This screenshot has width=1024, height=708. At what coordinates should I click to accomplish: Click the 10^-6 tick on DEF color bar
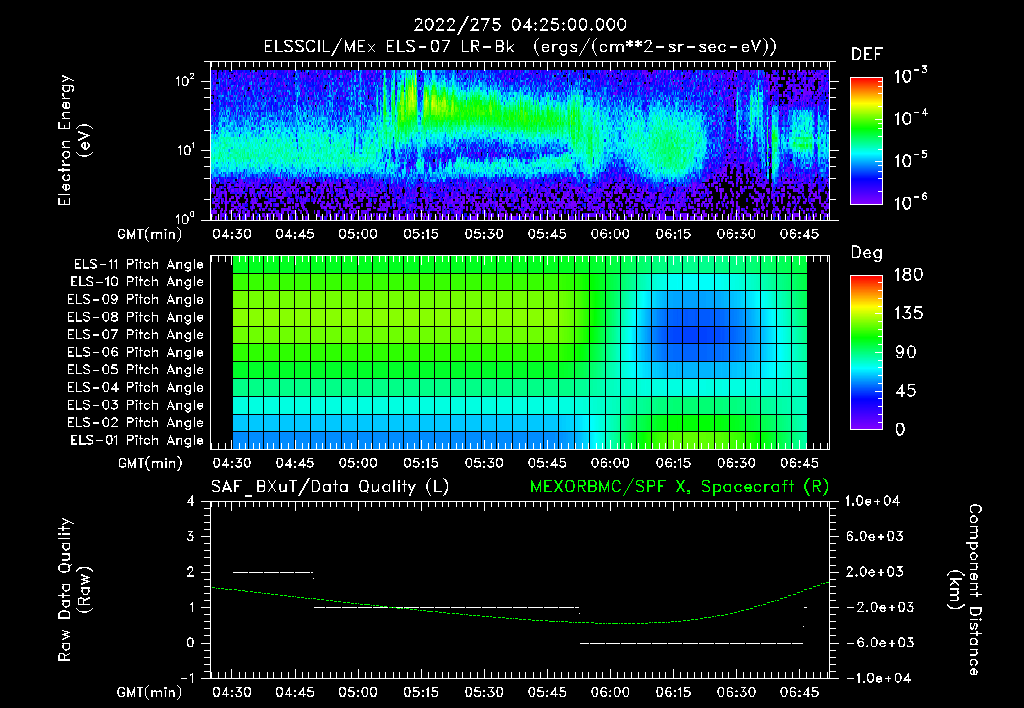(911, 202)
